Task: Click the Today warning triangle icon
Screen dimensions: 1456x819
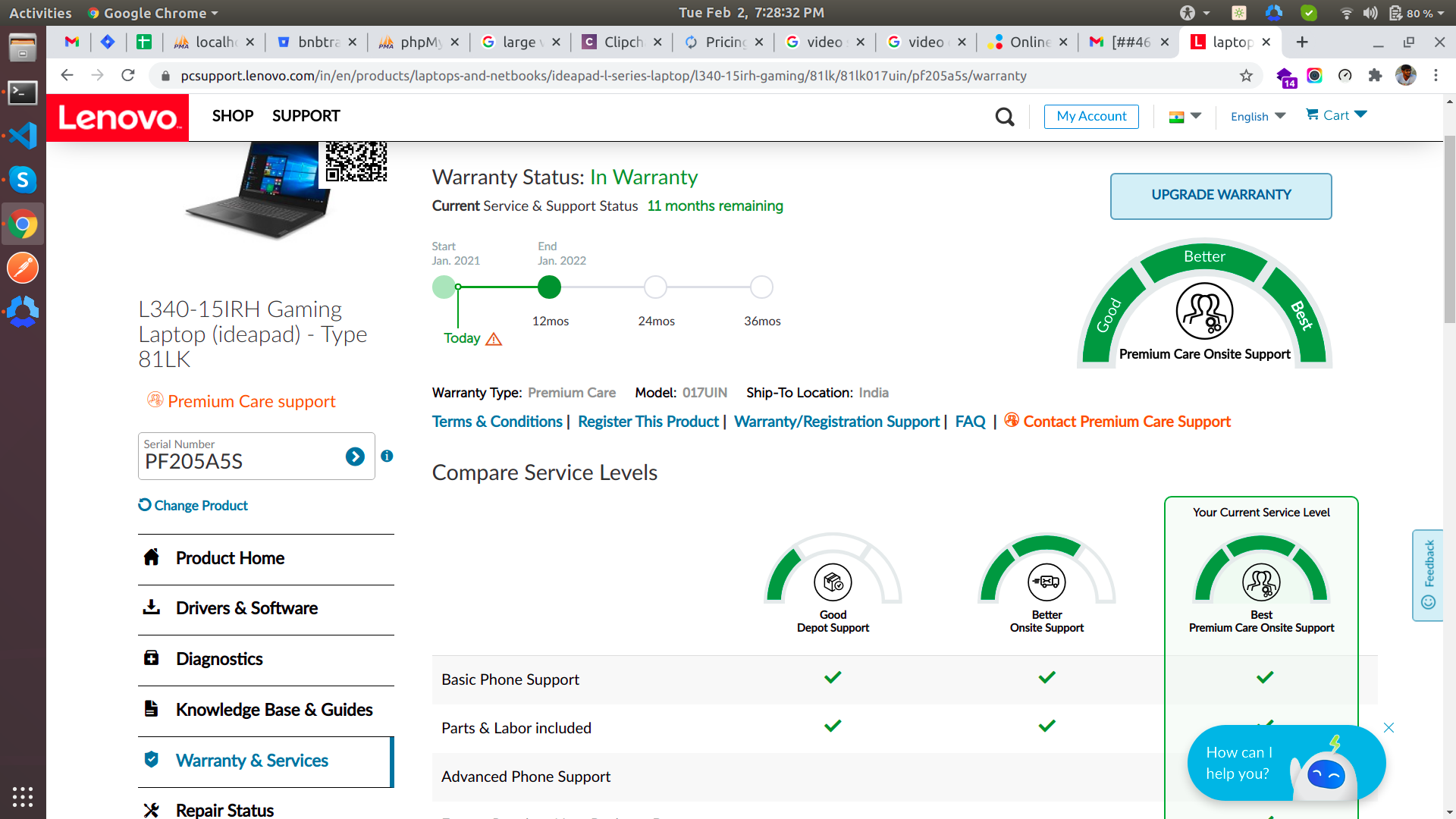Action: [x=494, y=339]
